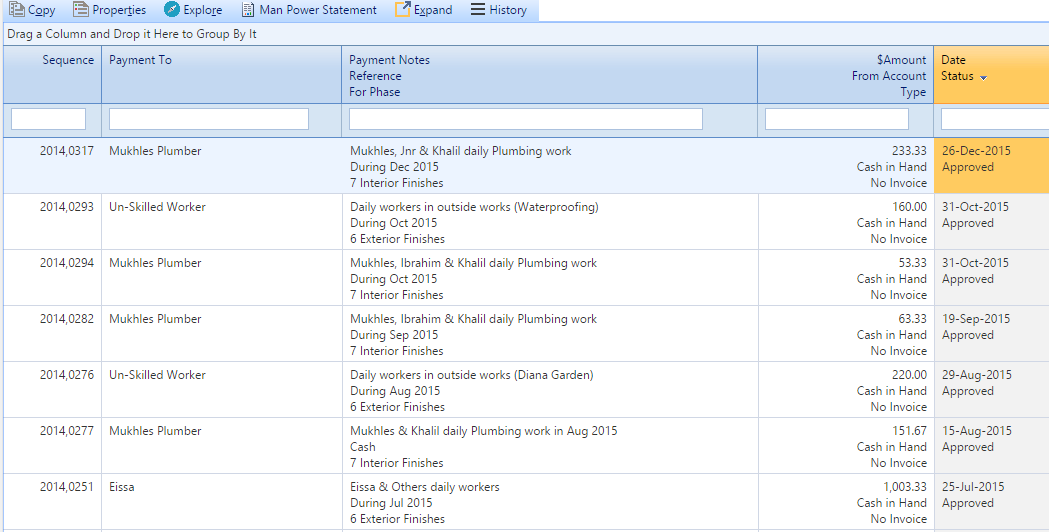
Task: Click the Expand arrow icon
Action: [x=402, y=9]
